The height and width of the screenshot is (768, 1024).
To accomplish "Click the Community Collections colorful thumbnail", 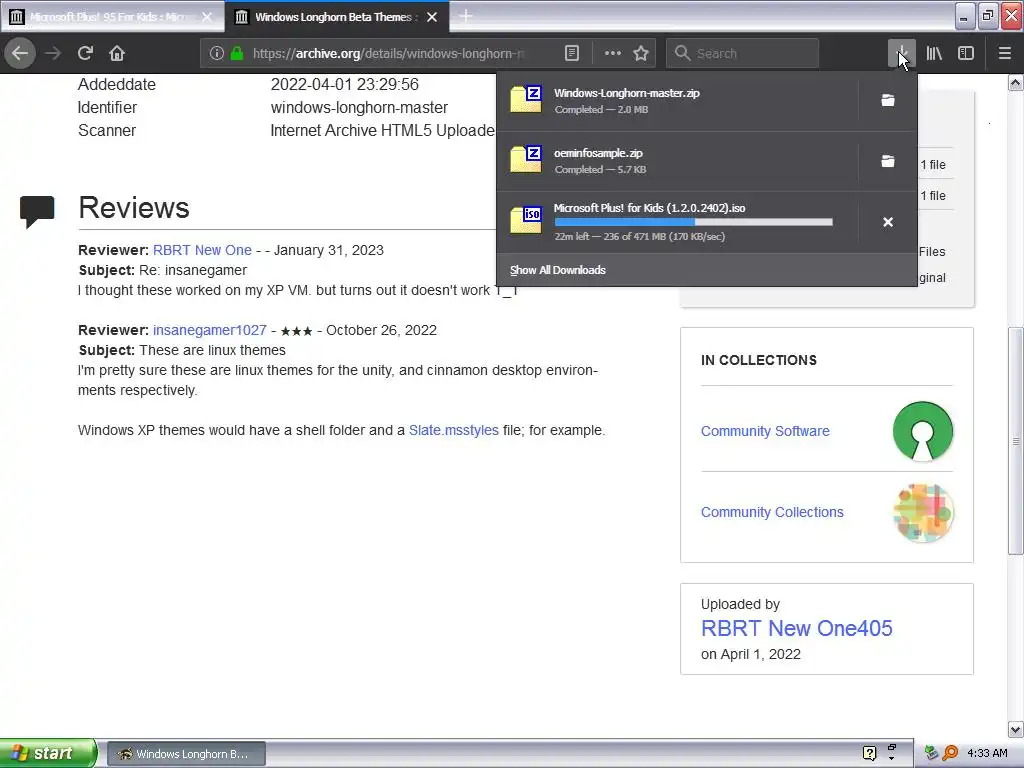I will click(x=922, y=513).
